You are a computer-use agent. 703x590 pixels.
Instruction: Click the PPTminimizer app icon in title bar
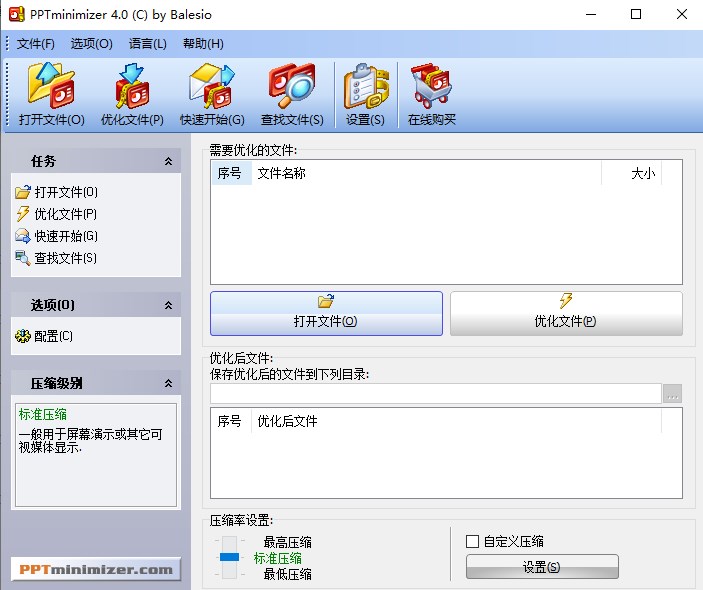17,14
